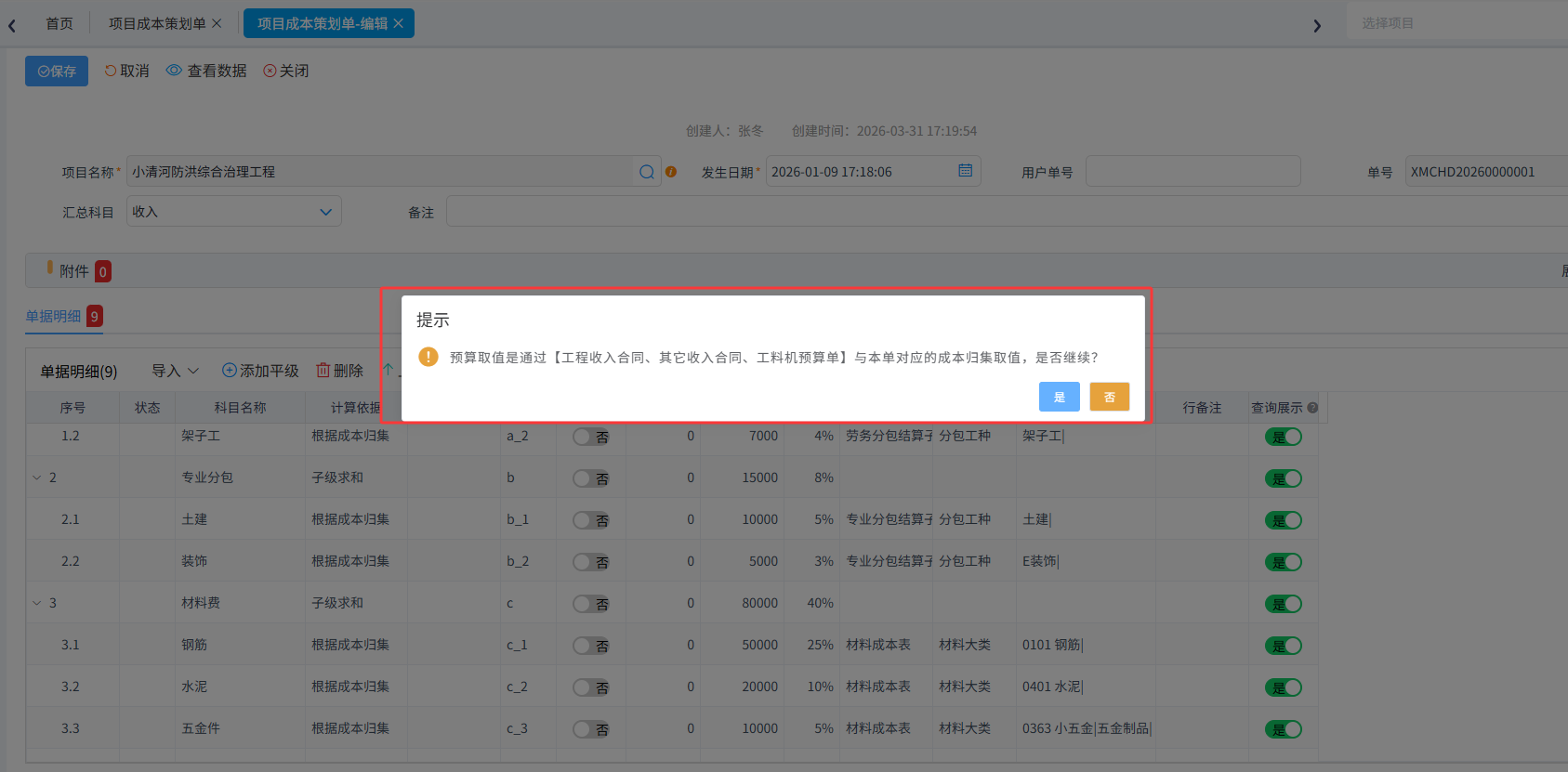Collapse row 2 专业分包

click(37, 478)
